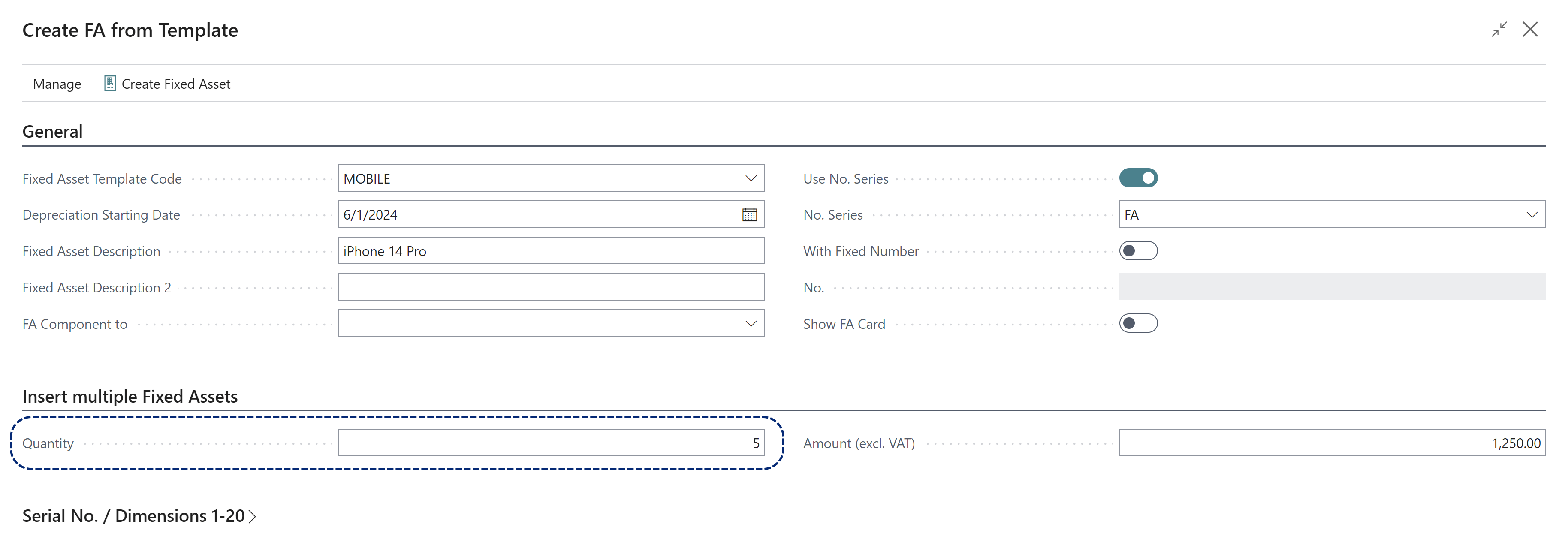1568x554 pixels.
Task: Open the Fixed Asset Template Code dropdown
Action: tap(751, 178)
